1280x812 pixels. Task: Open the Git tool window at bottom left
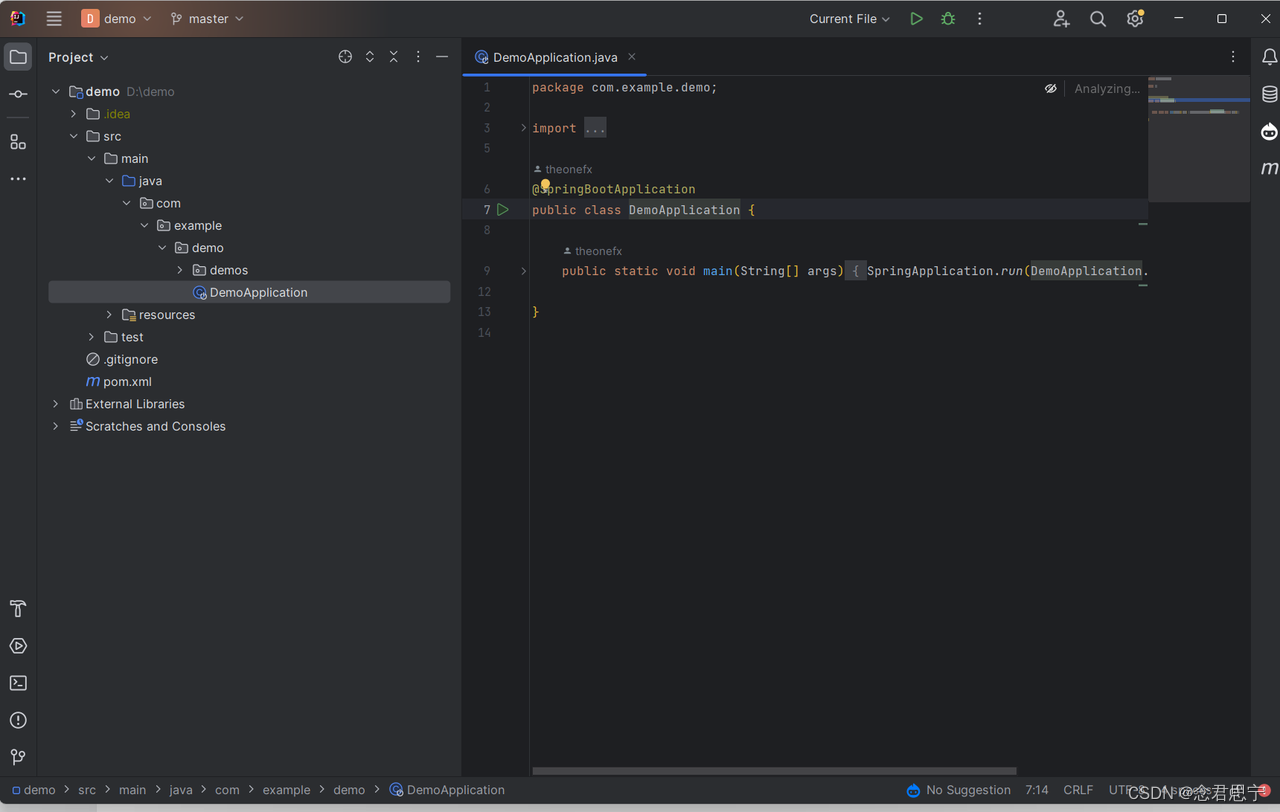(x=18, y=757)
